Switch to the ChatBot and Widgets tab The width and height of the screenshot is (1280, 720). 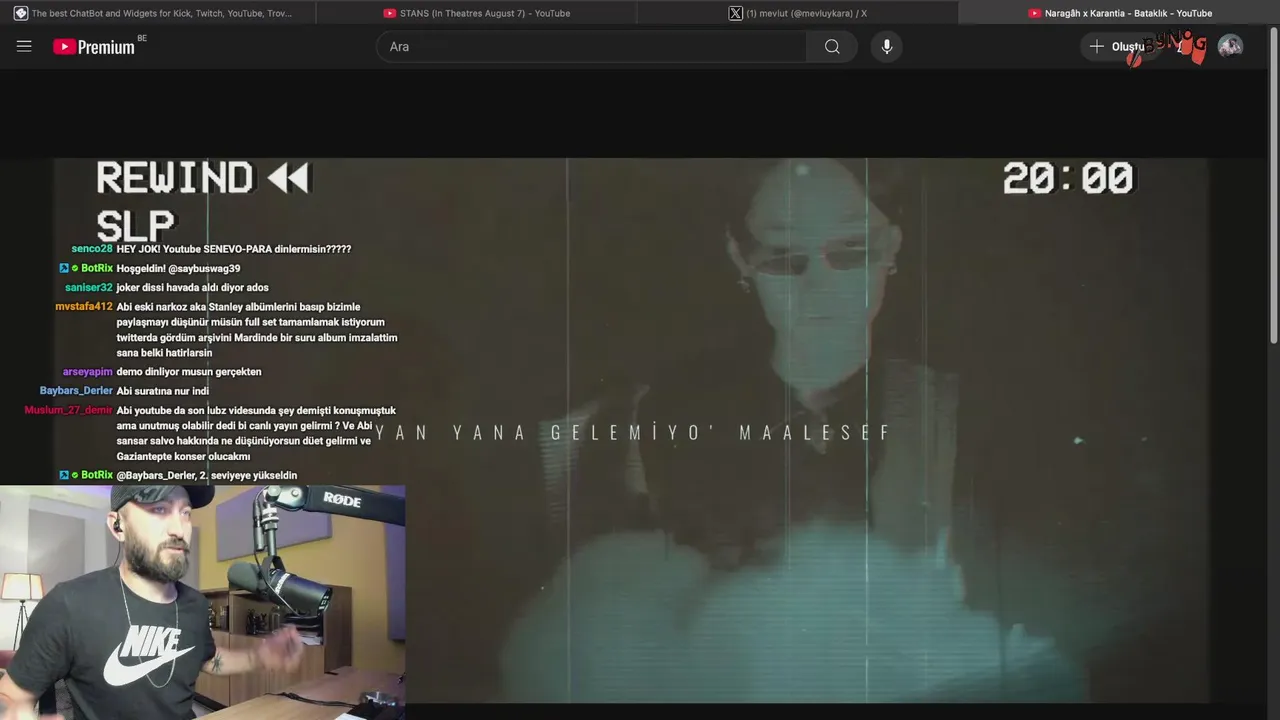coord(158,13)
